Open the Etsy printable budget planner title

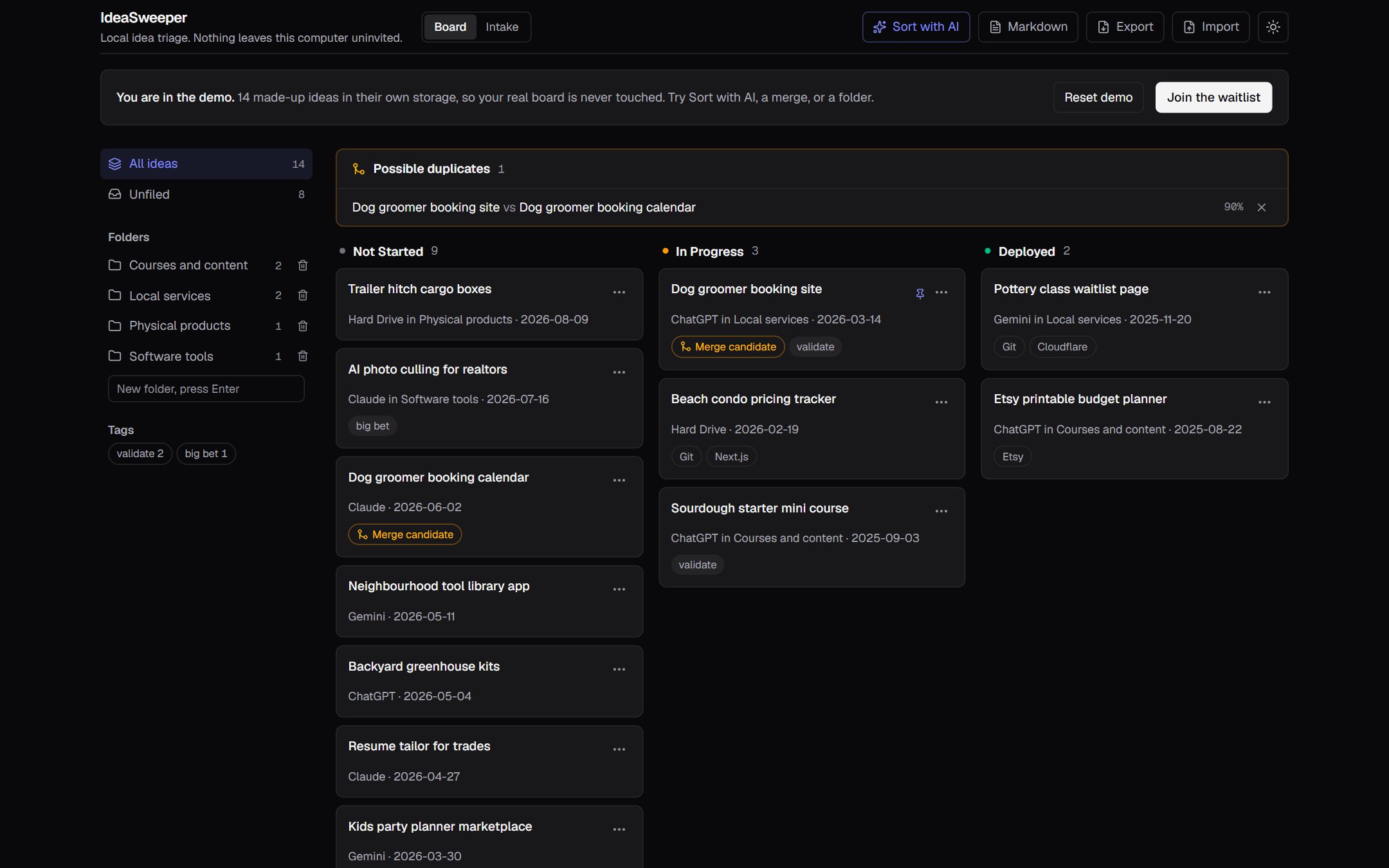(x=1080, y=399)
